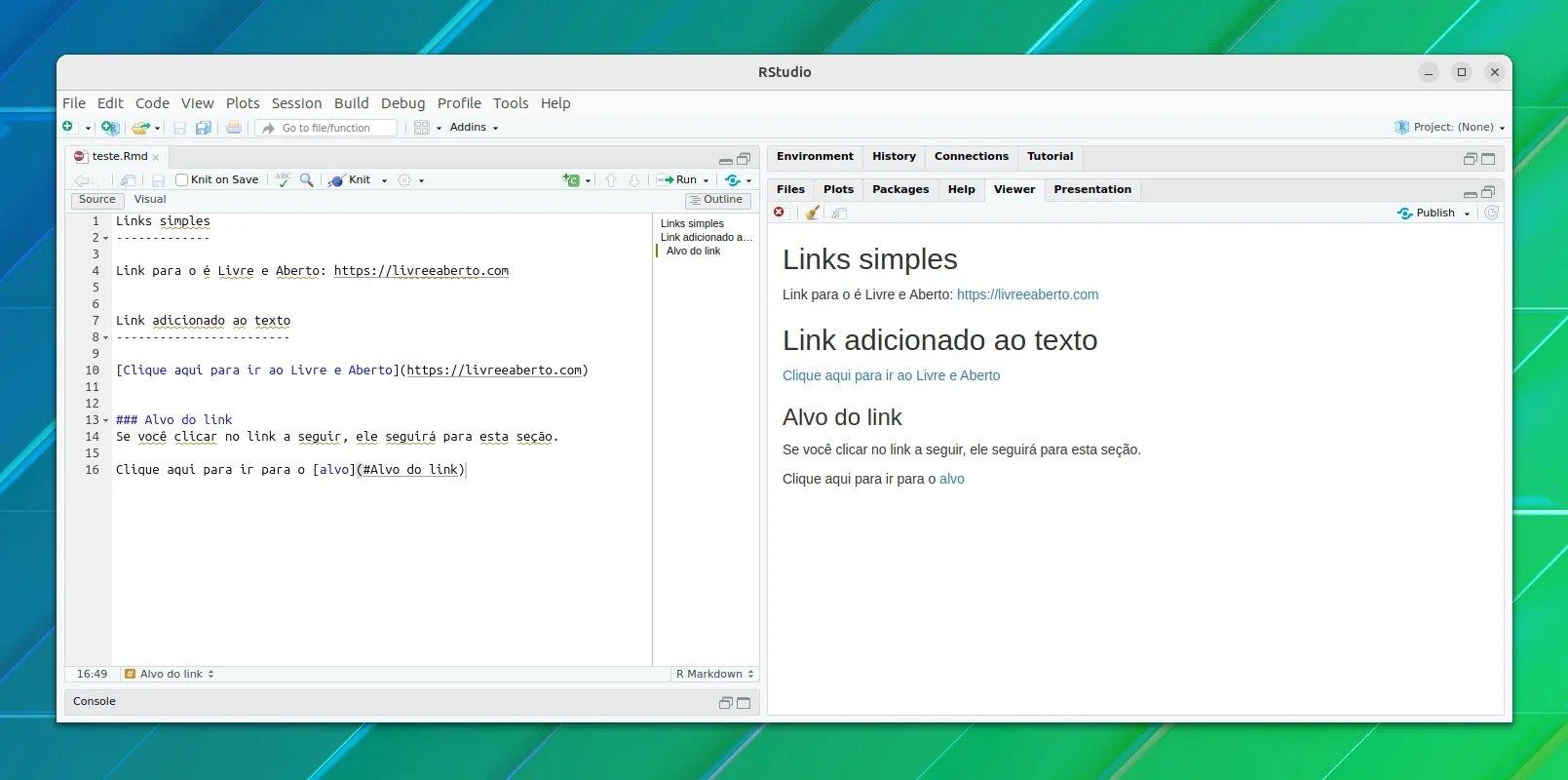This screenshot has height=780, width=1568.
Task: Close the teste.Rmd tab
Action: (x=155, y=158)
